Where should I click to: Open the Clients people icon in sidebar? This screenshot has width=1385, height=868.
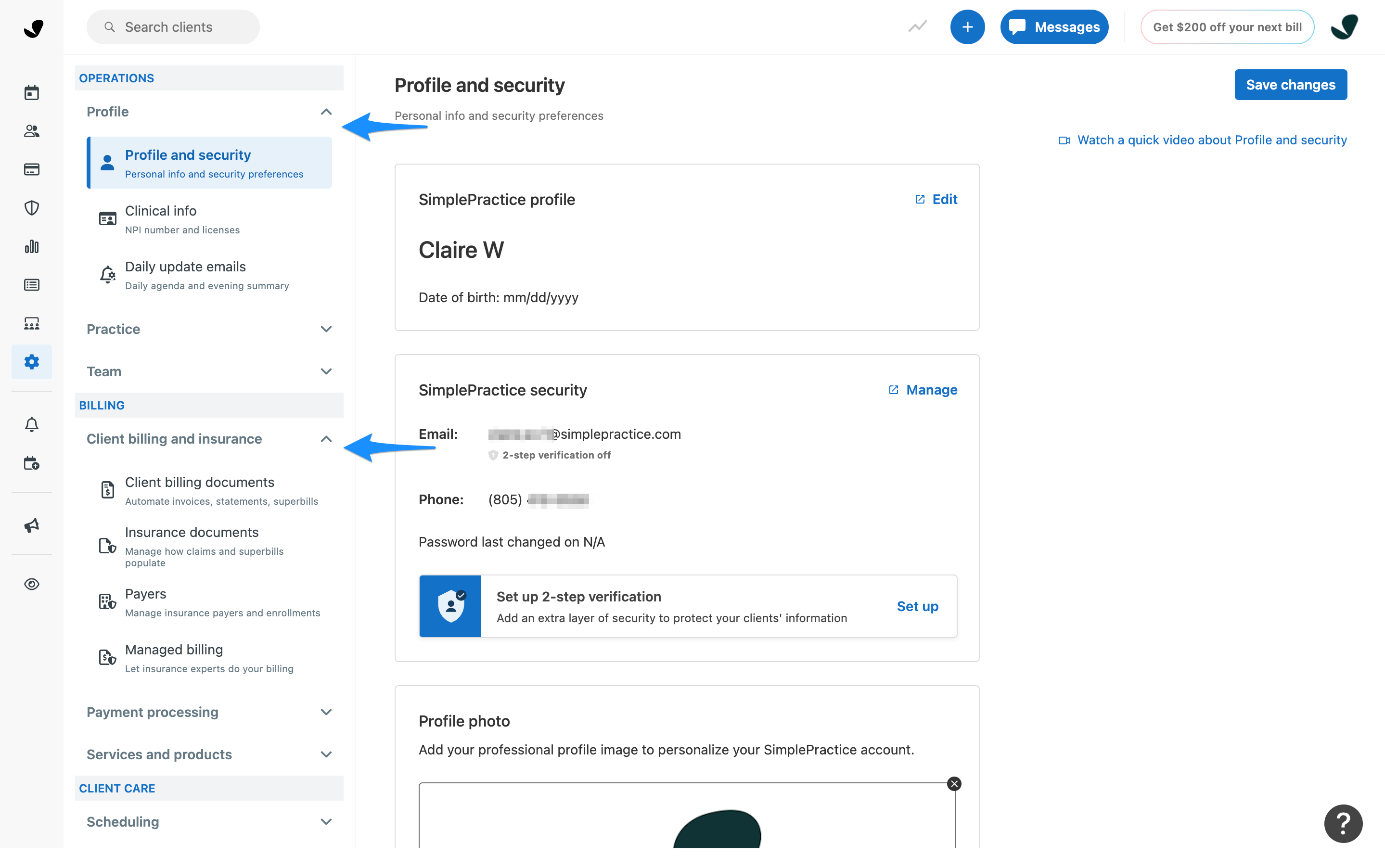point(32,131)
